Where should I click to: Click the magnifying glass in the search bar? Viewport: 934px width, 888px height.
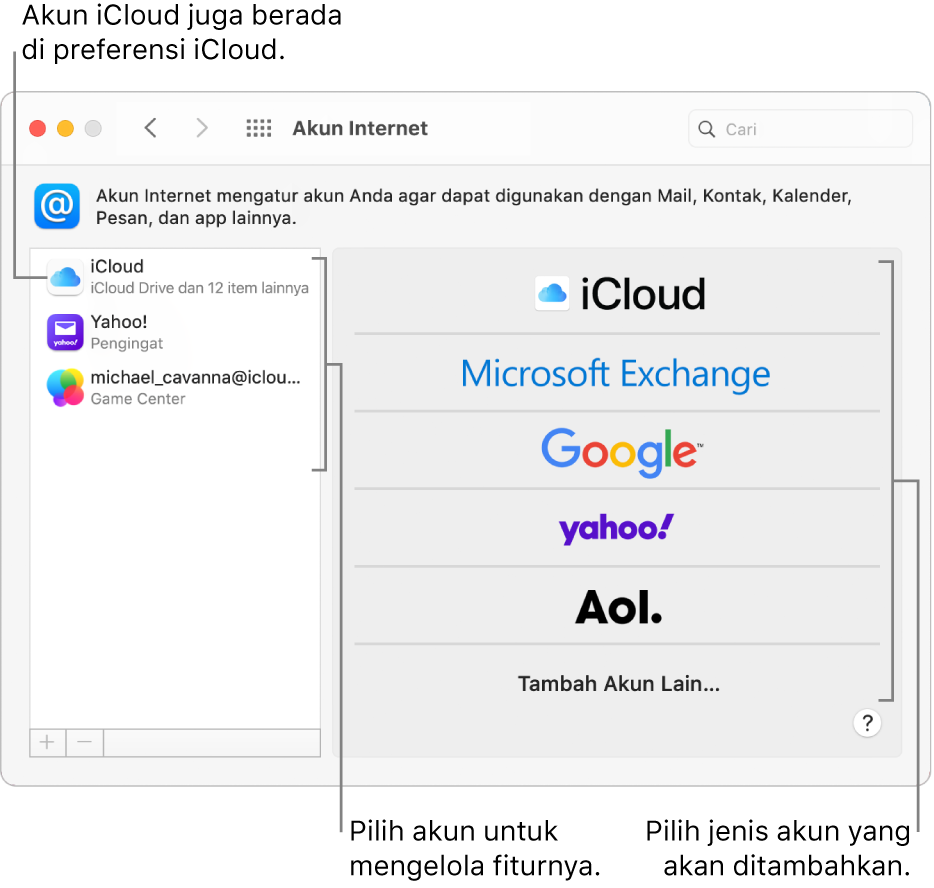[705, 128]
